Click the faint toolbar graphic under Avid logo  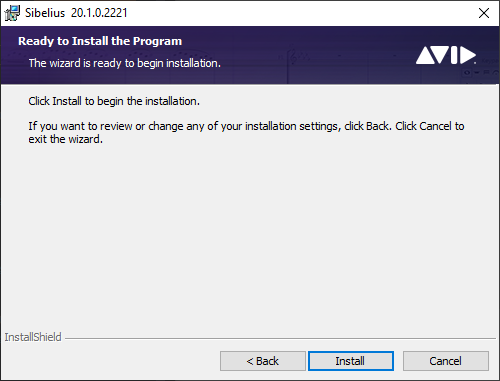480,72
